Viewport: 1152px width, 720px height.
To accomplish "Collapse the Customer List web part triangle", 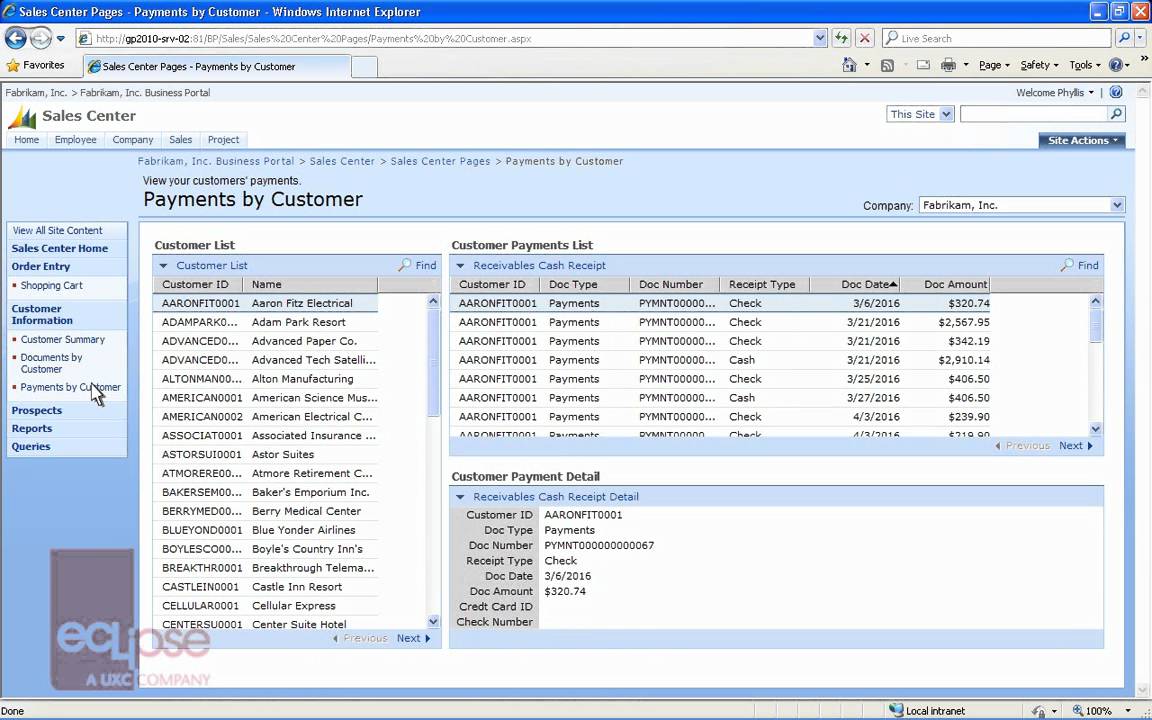I will point(164,265).
